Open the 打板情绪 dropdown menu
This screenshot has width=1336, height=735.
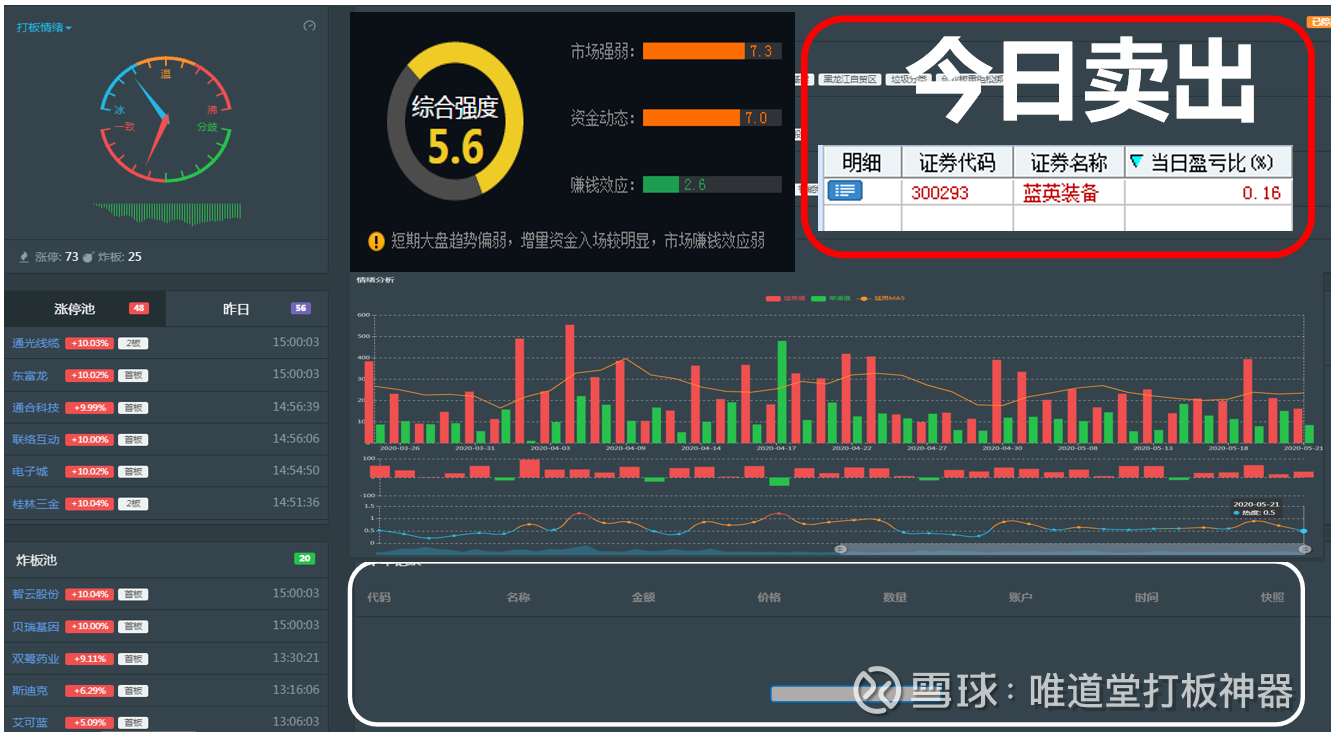pyautogui.click(x=44, y=27)
